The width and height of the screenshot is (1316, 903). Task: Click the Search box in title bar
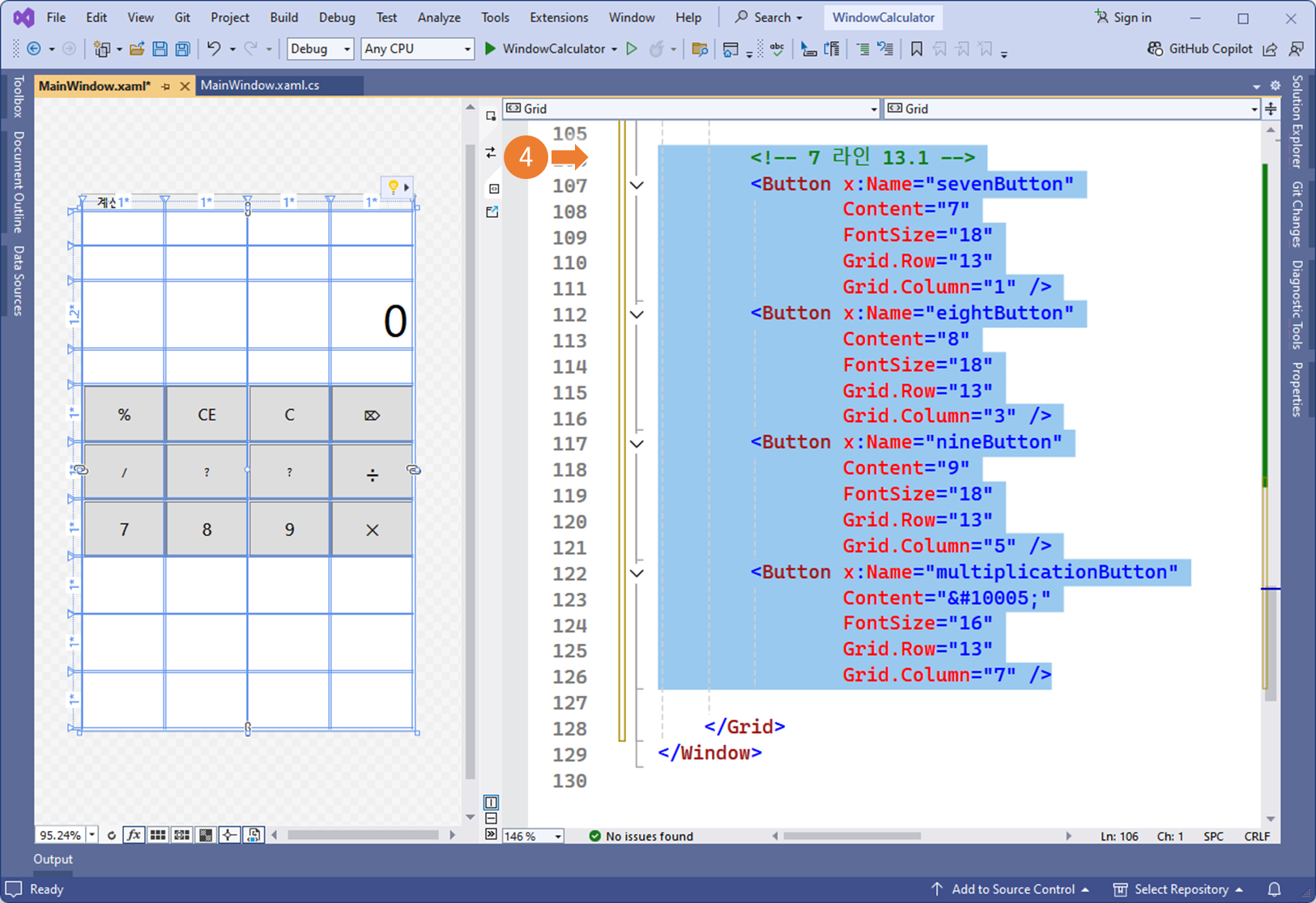pyautogui.click(x=769, y=17)
